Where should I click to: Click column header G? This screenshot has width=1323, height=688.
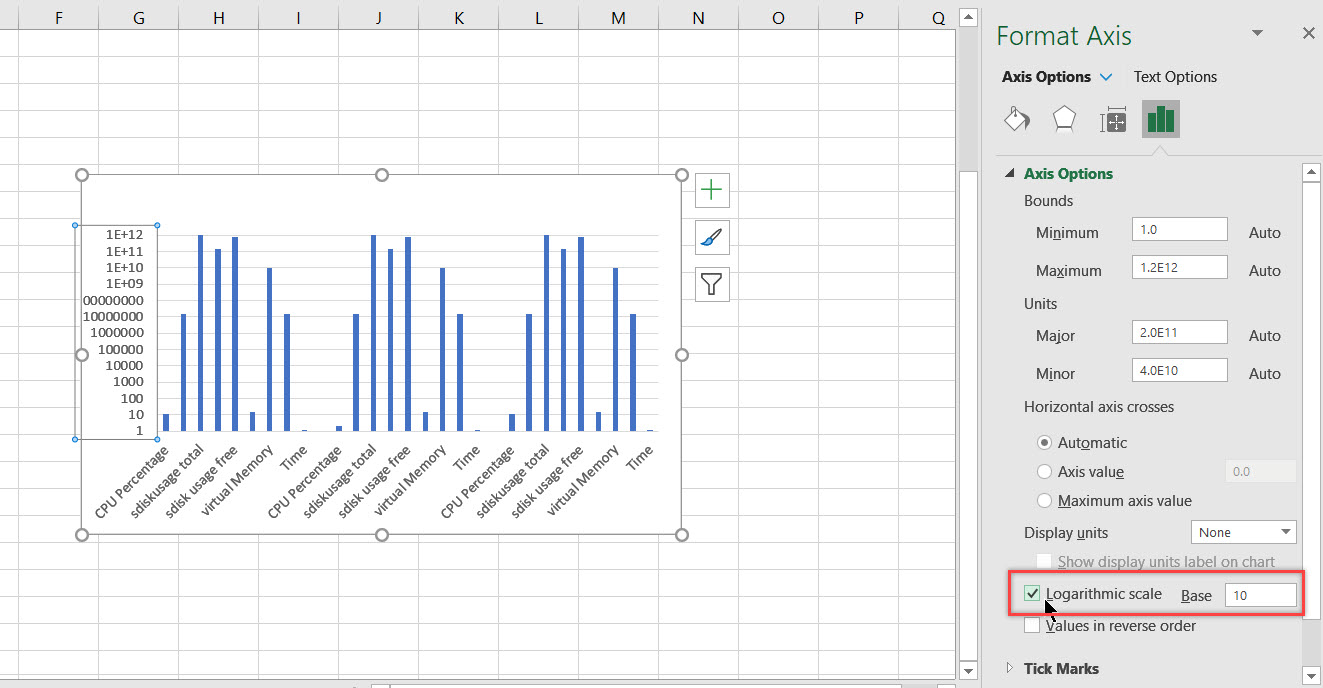[138, 18]
